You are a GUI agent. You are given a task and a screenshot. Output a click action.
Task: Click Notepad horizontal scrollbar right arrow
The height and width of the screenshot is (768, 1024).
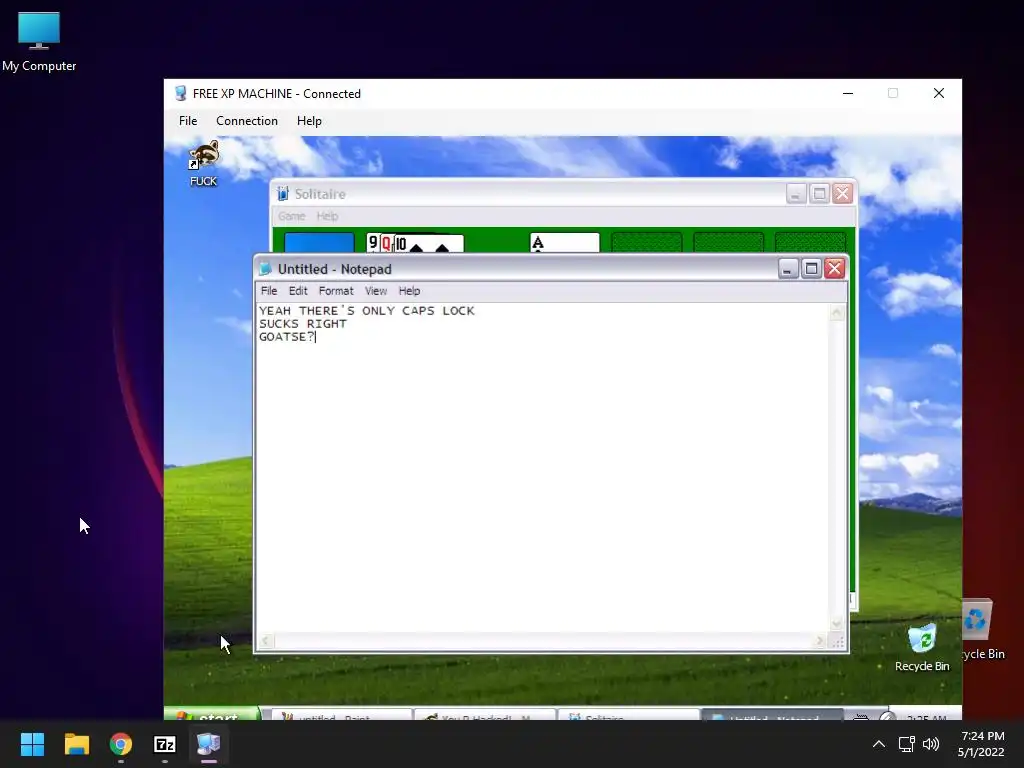click(820, 641)
